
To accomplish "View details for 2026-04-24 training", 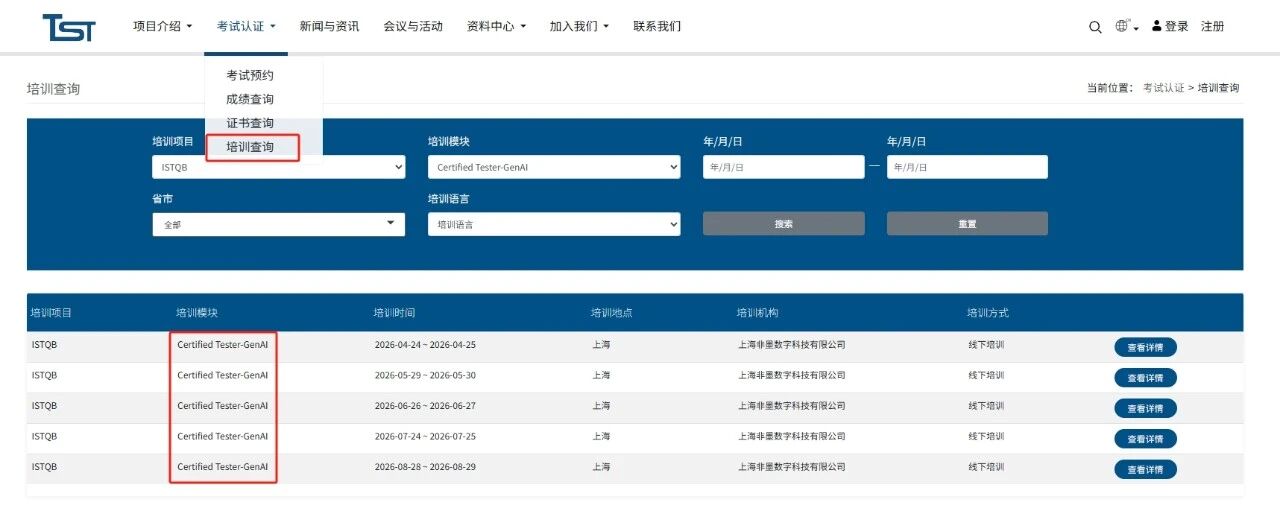I will pyautogui.click(x=1145, y=347).
